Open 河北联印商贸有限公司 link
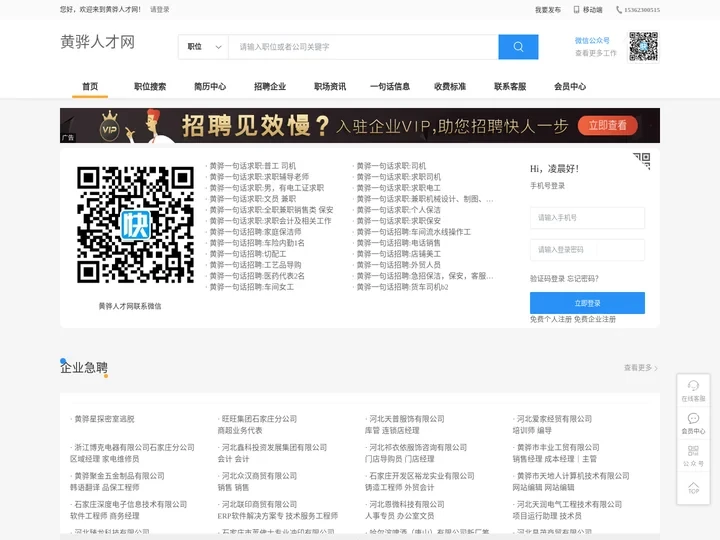The height and width of the screenshot is (540, 720). (x=259, y=504)
